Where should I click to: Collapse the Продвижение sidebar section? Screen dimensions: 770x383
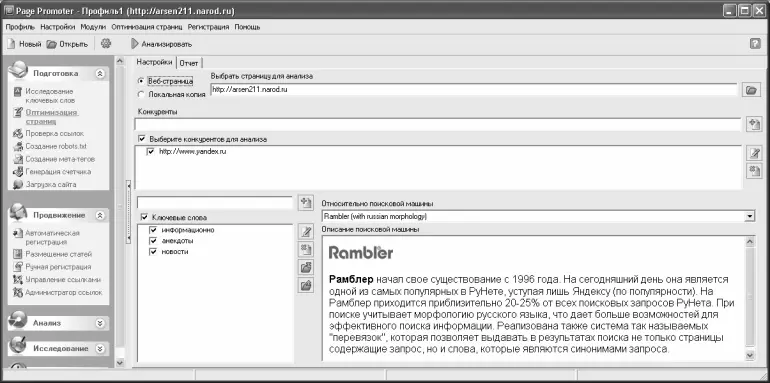click(x=100, y=215)
